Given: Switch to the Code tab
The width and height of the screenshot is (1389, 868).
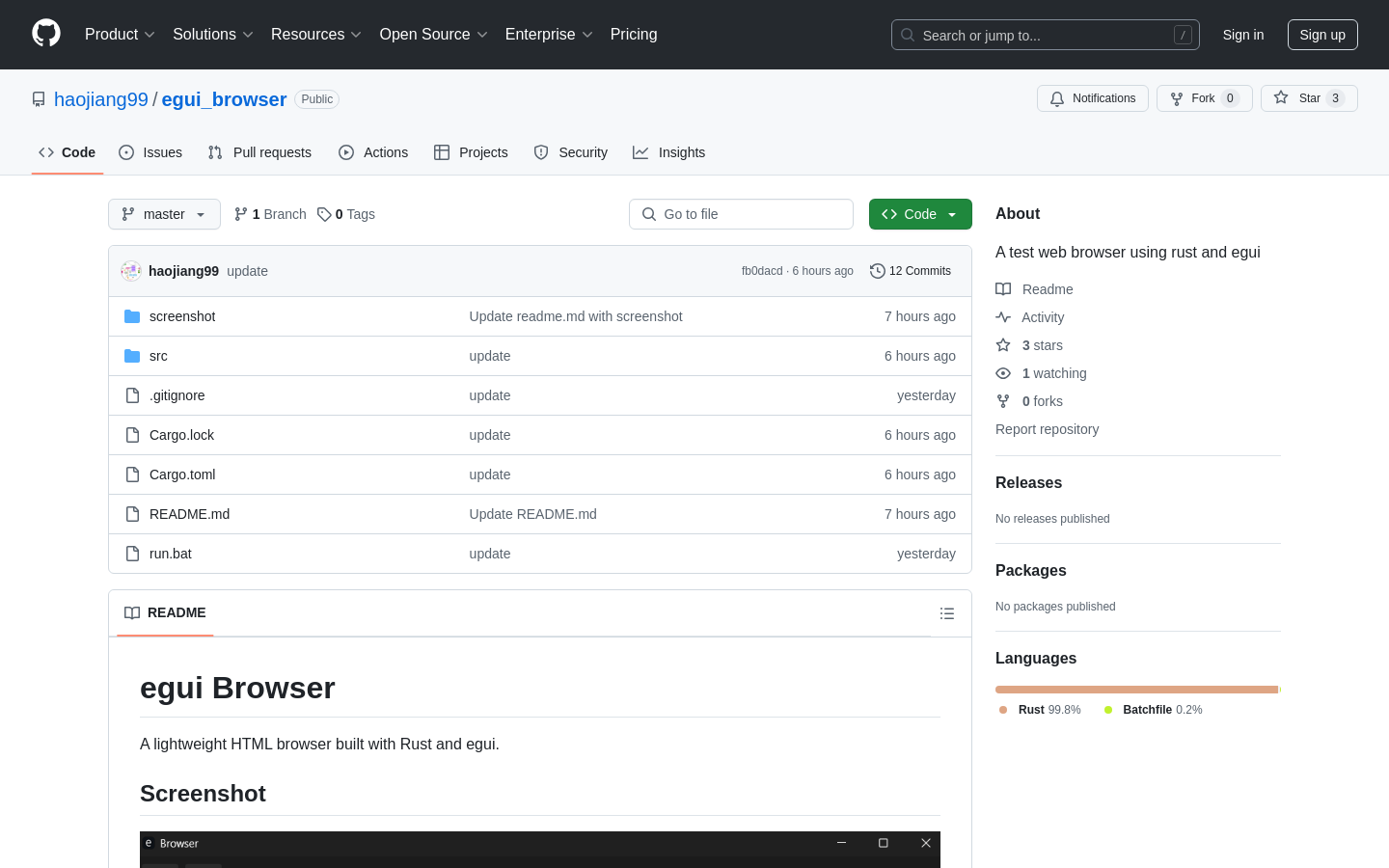Looking at the screenshot, I should click(x=68, y=152).
